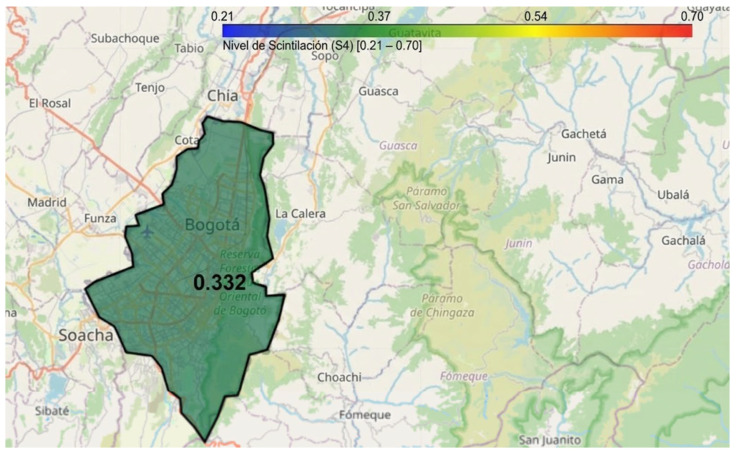Click the Cota town label
The height and width of the screenshot is (455, 738).
pyautogui.click(x=186, y=140)
